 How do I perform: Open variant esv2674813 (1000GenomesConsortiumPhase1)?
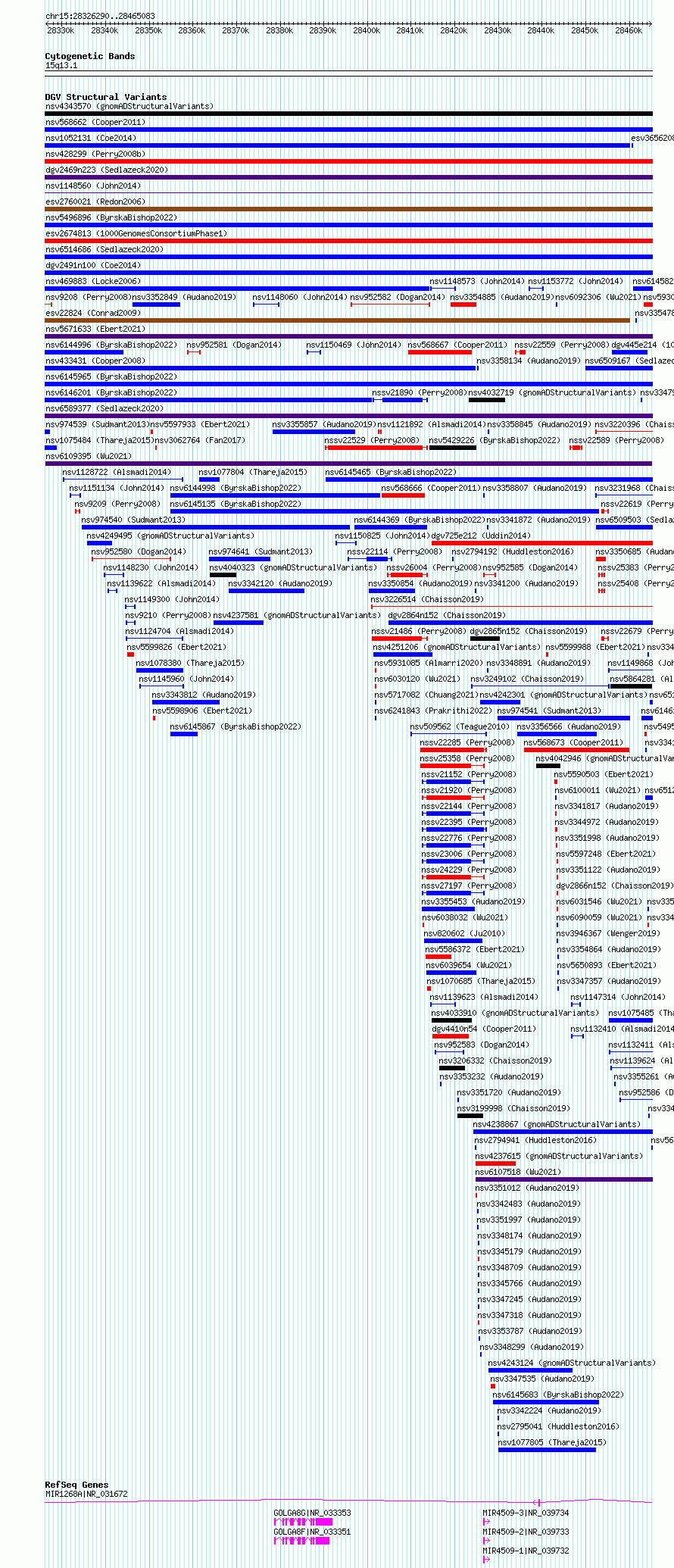coord(136,233)
